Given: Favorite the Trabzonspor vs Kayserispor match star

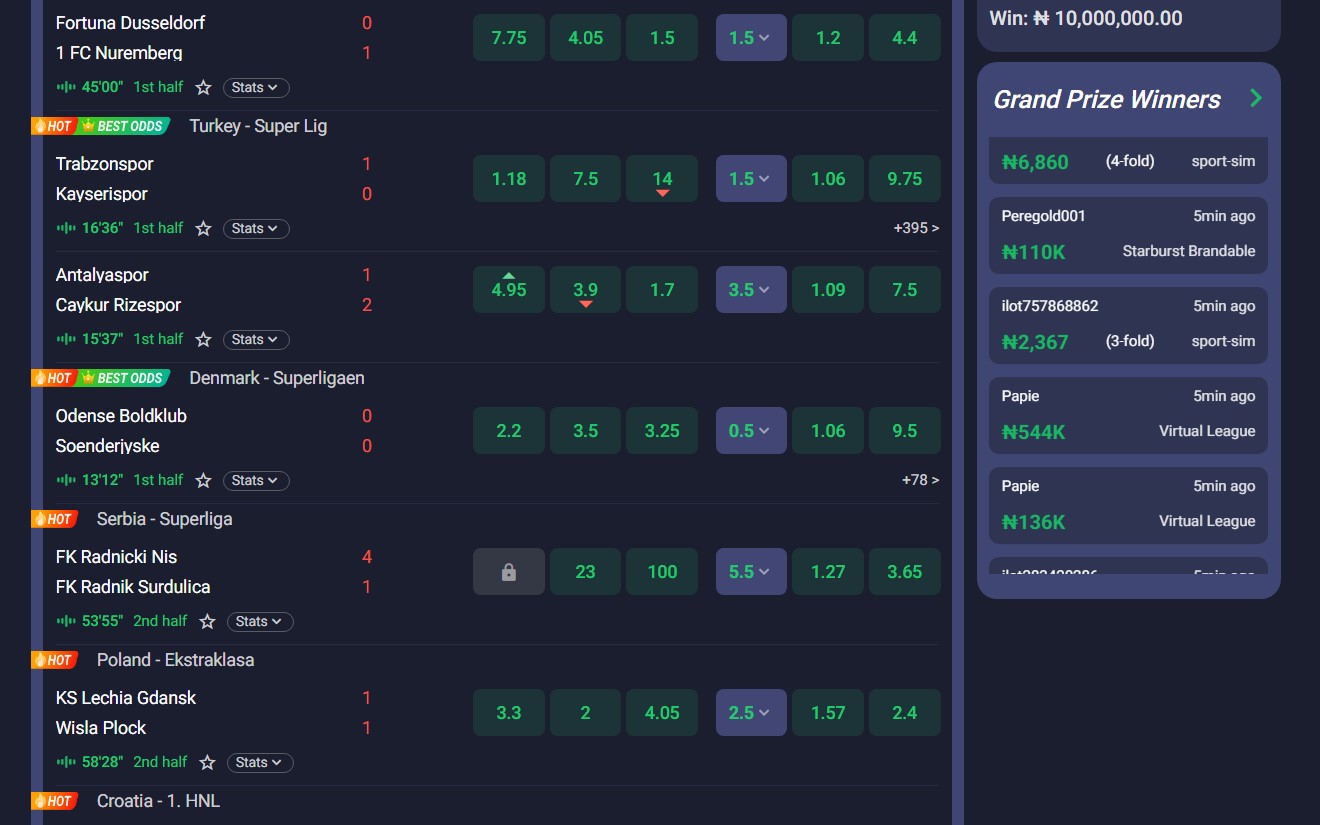Looking at the screenshot, I should [x=203, y=229].
